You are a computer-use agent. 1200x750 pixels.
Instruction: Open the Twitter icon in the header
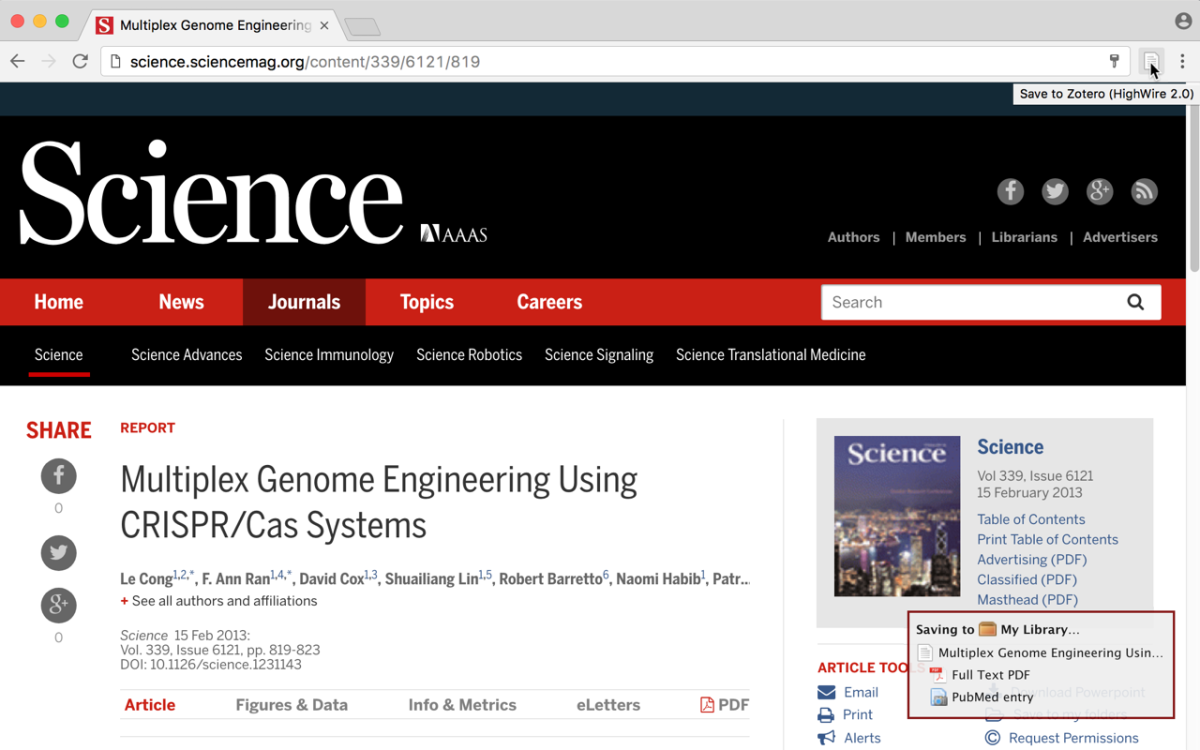pyautogui.click(x=1055, y=191)
